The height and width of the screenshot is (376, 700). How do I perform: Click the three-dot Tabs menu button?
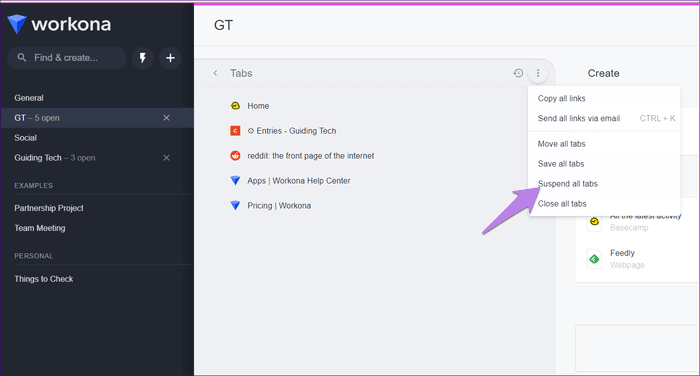coord(538,73)
